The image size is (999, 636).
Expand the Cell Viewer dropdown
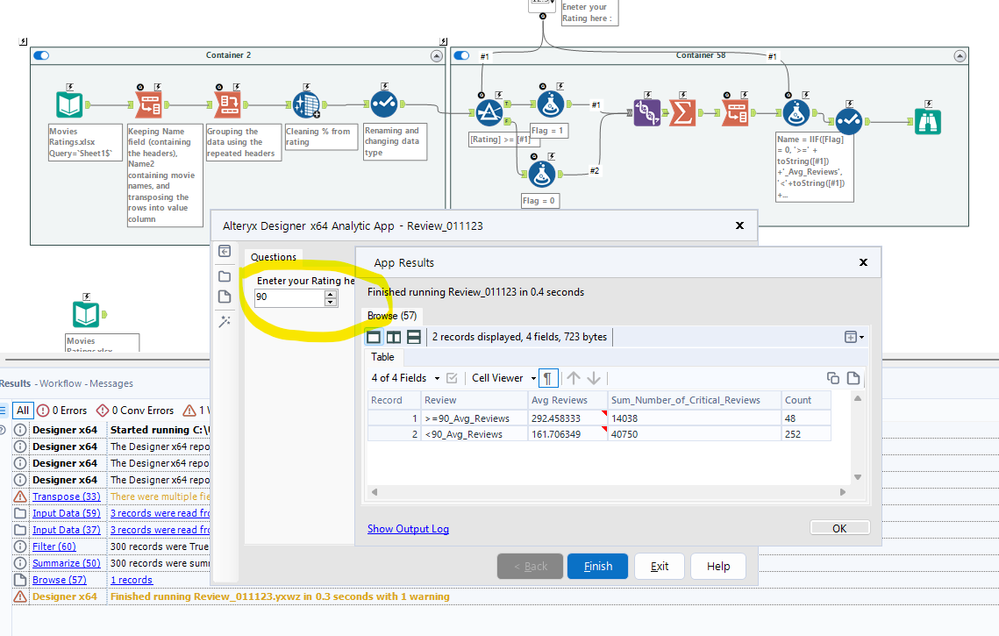[503, 378]
